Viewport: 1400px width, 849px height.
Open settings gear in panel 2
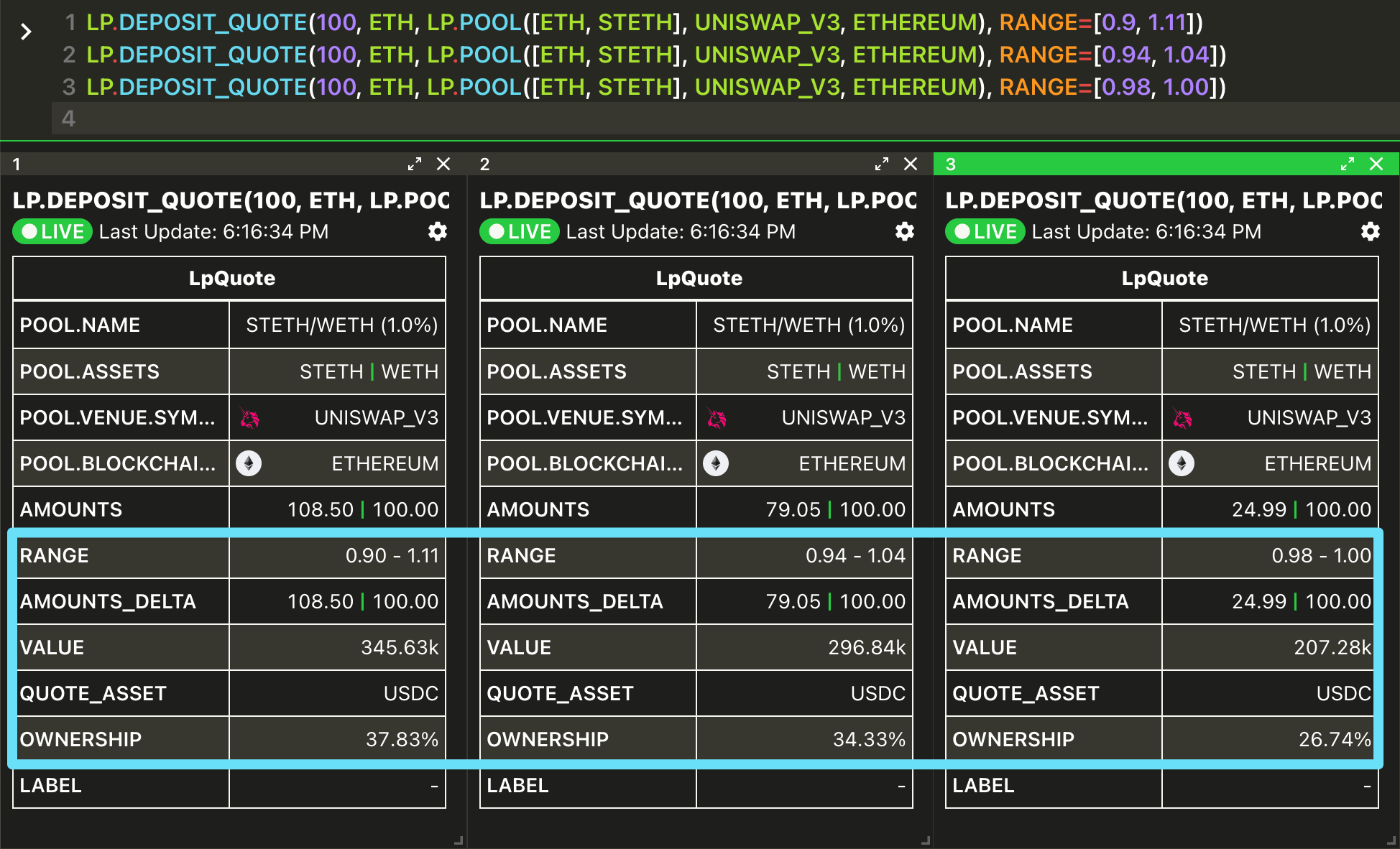(x=904, y=231)
